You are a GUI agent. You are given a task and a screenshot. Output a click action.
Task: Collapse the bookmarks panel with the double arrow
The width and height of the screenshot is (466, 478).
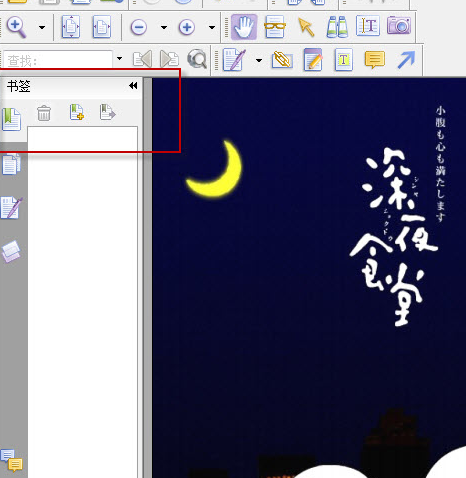click(133, 86)
